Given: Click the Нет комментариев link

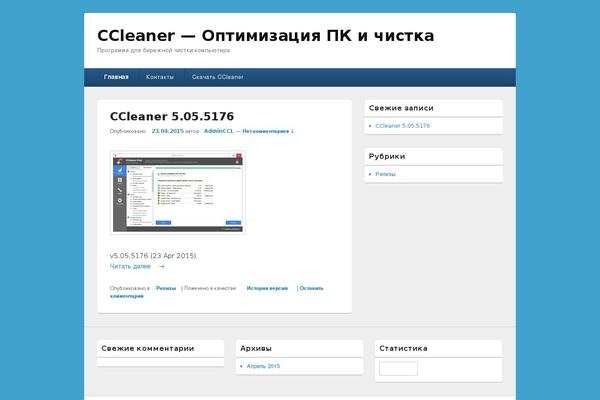Looking at the screenshot, I should click(268, 131).
